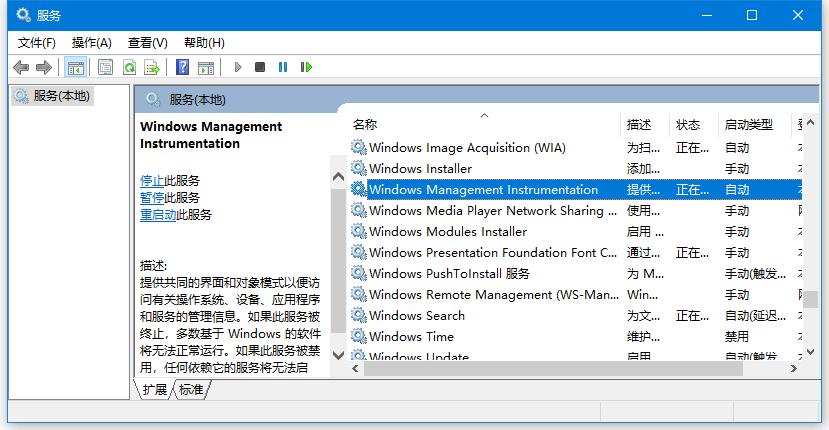
Task: Click the horizontal scrollbar thumb
Action: pyautogui.click(x=553, y=369)
